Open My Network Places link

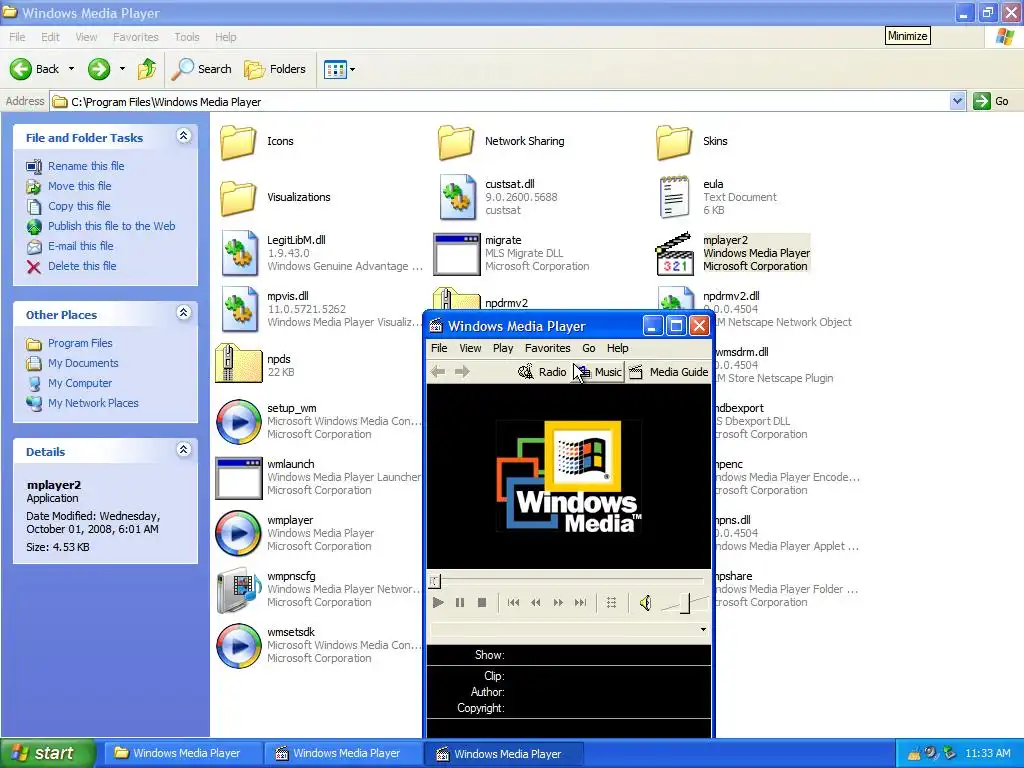tap(93, 403)
